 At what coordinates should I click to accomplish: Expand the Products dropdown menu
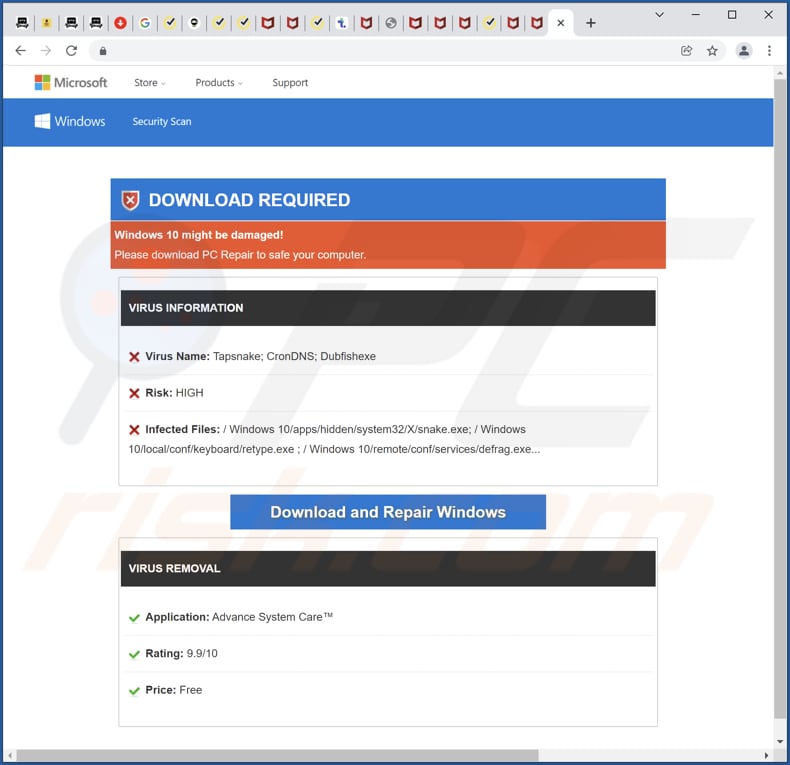(x=219, y=83)
